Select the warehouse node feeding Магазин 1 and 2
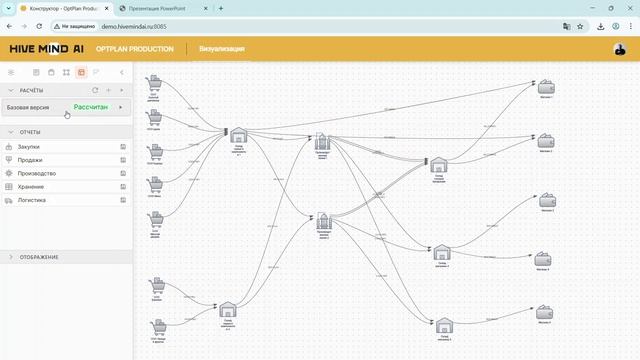The height and width of the screenshot is (360, 640). [x=439, y=165]
